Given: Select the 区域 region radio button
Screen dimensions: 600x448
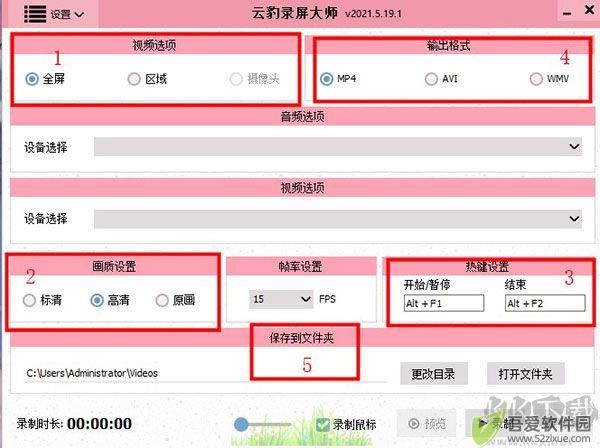Looking at the screenshot, I should coord(134,79).
